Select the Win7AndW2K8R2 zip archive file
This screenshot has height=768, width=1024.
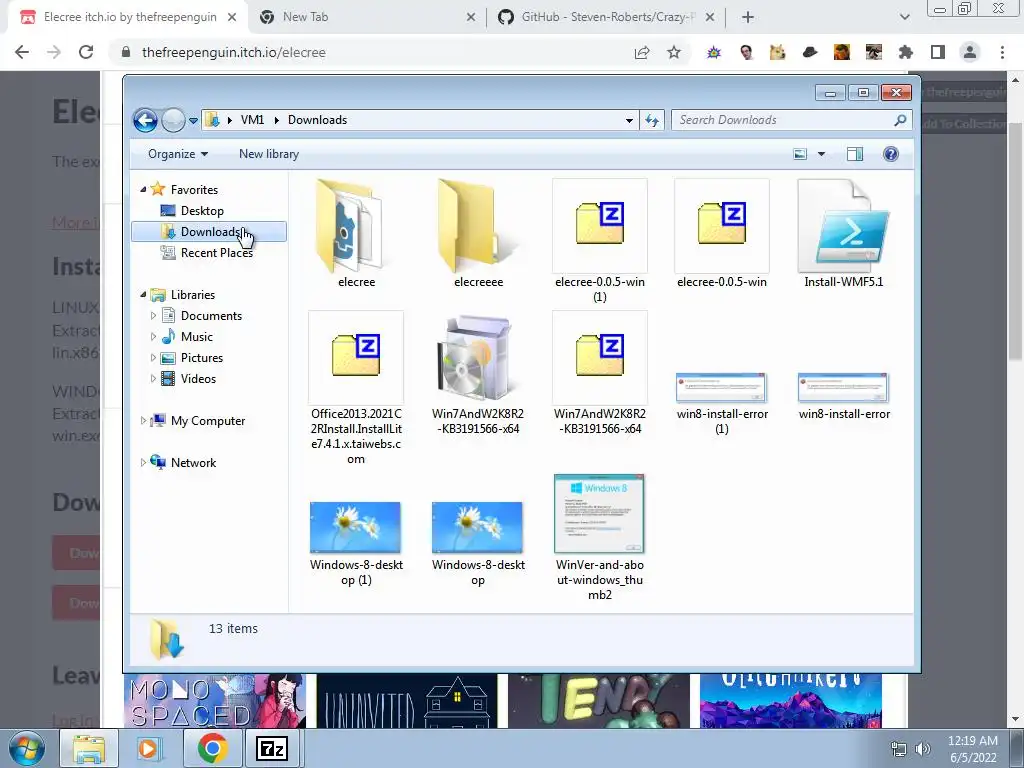pos(600,374)
